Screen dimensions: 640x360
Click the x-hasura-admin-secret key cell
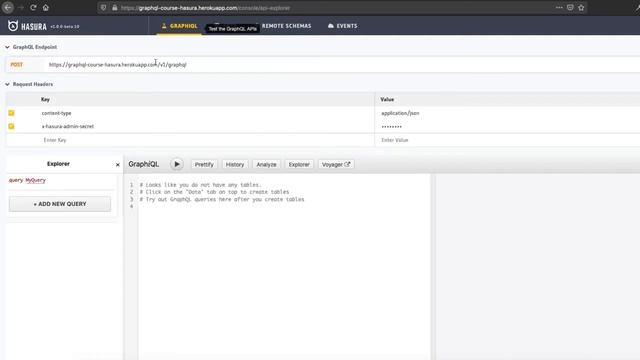click(68, 126)
